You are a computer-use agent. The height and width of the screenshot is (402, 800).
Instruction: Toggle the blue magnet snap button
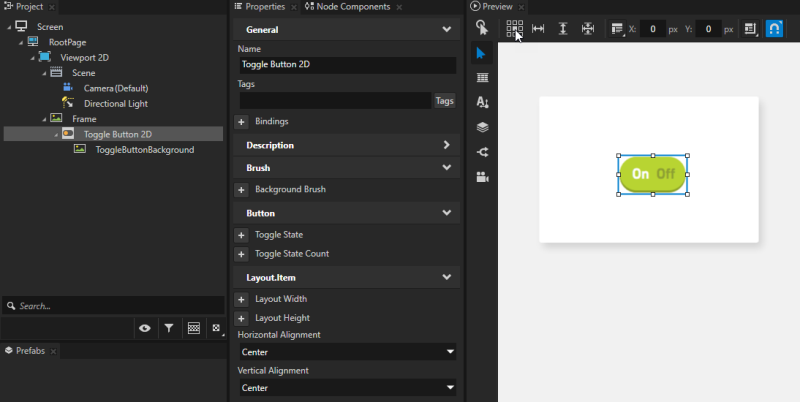tap(774, 29)
